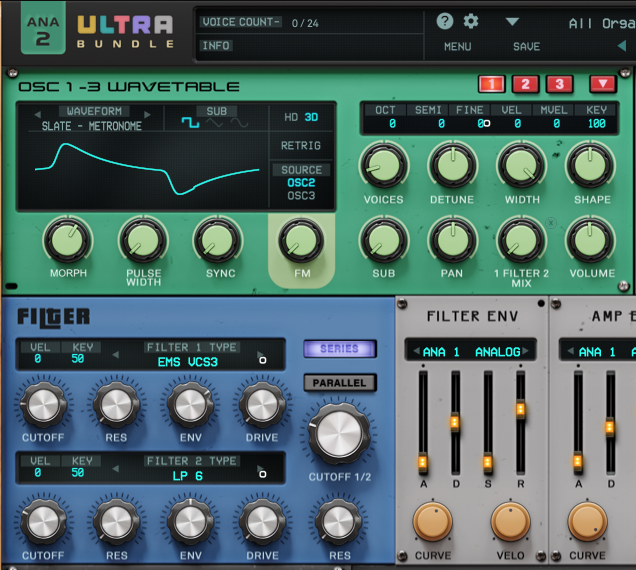The image size is (636, 570).
Task: Select previous Filter Env type arrow
Action: click(x=416, y=351)
